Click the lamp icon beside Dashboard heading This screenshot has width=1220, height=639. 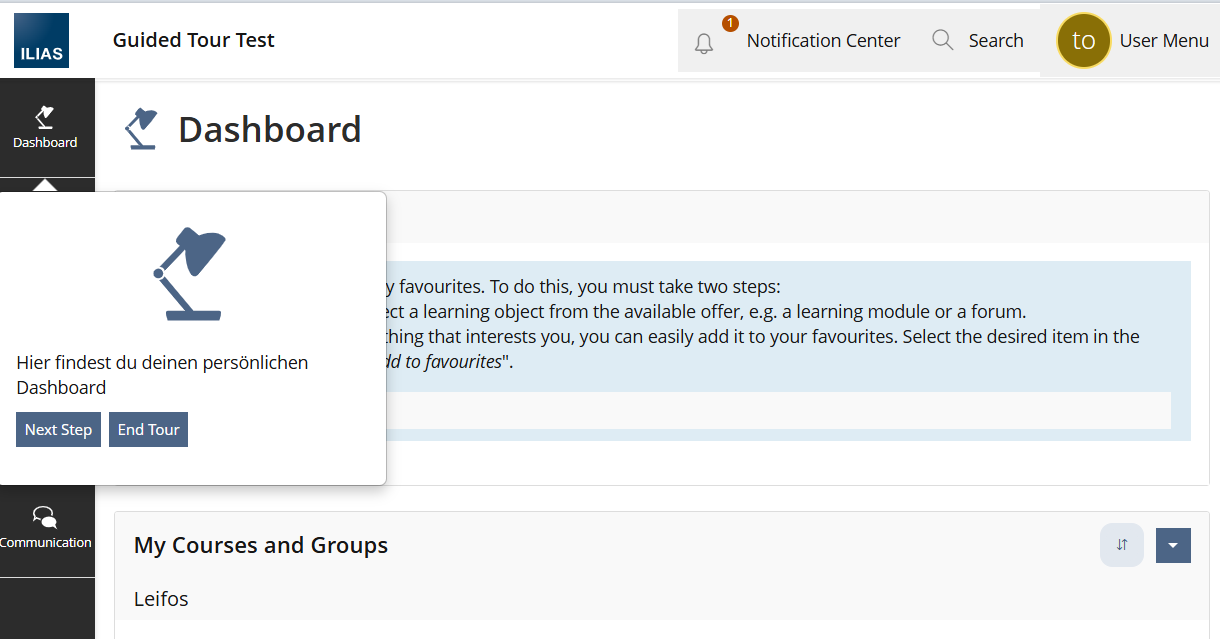click(x=141, y=129)
